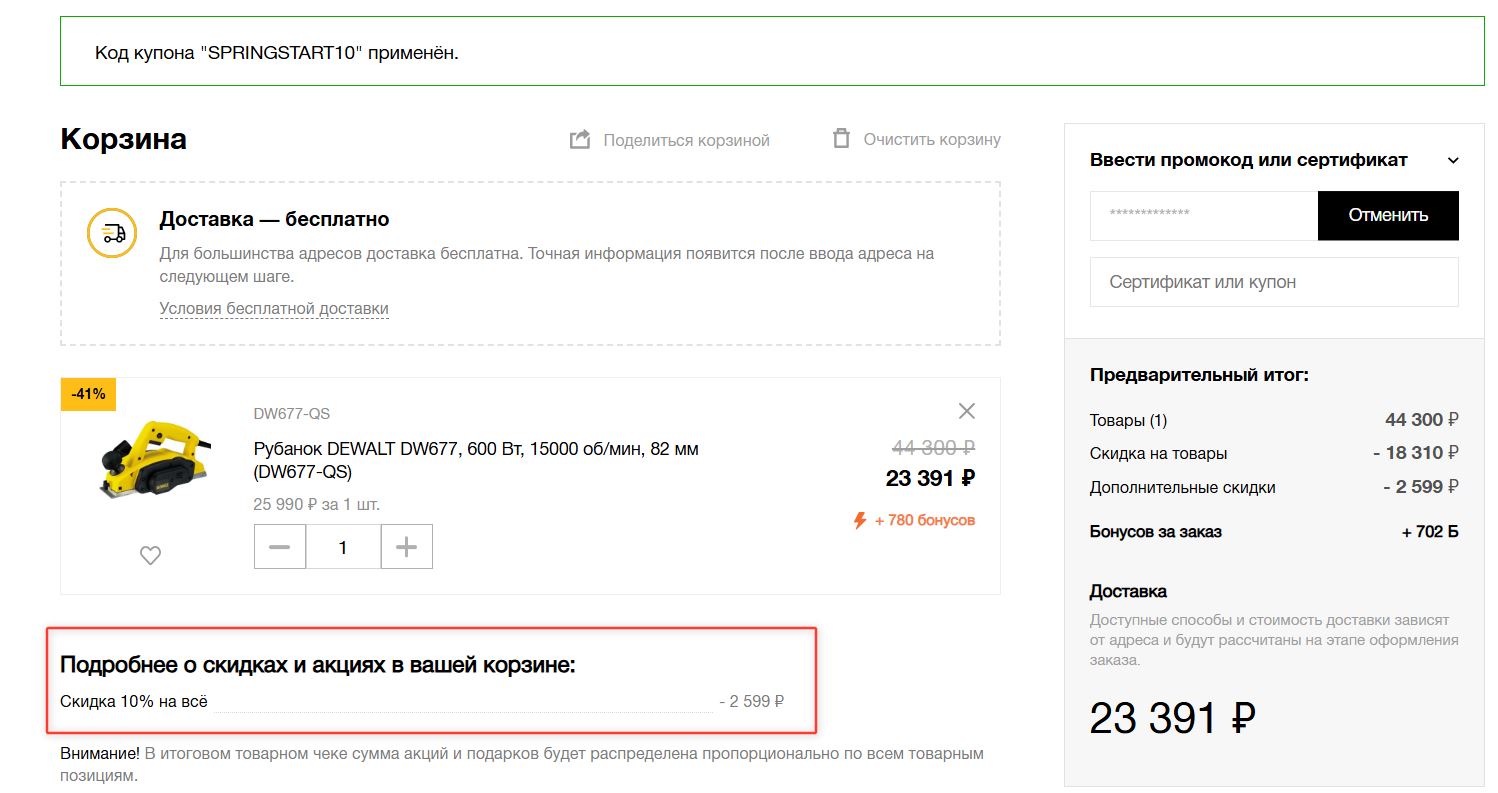Remove the DEWALT planer with X icon

point(966,411)
